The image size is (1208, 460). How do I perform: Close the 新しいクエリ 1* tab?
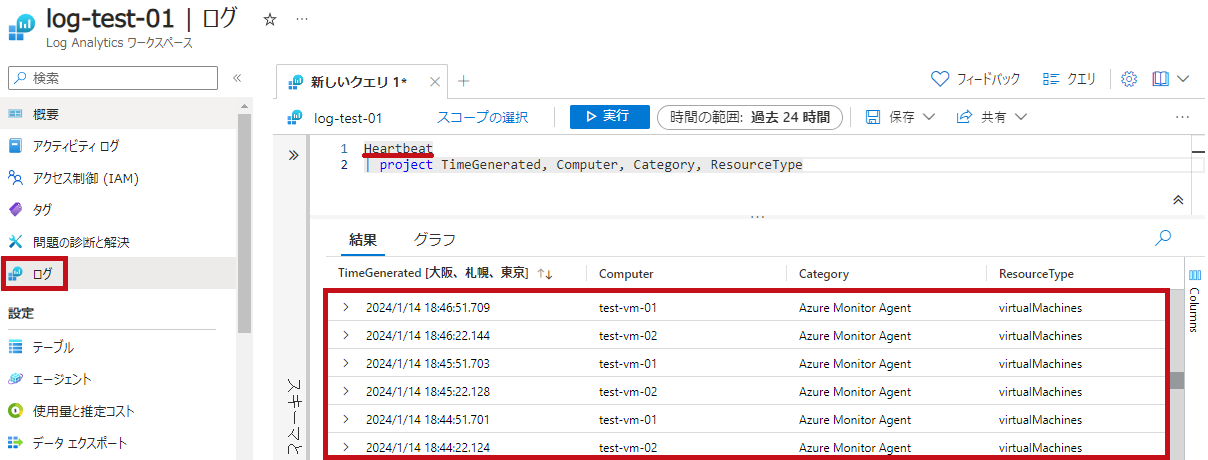pos(434,81)
